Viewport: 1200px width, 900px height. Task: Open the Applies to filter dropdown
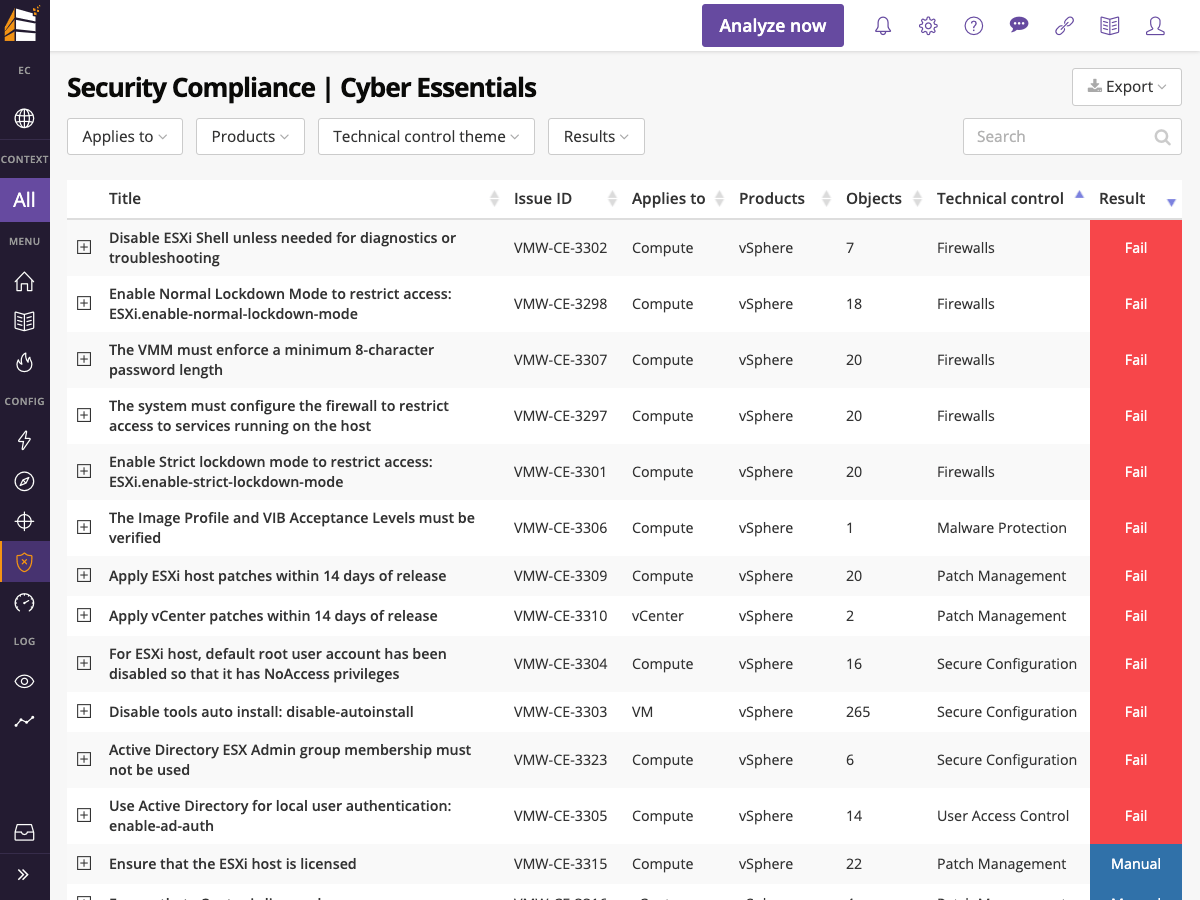tap(125, 137)
